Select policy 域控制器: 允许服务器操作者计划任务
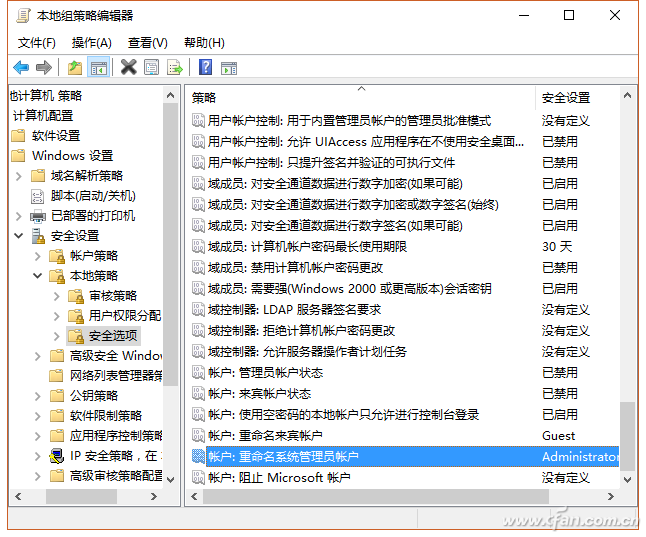This screenshot has width=646, height=537. 307,352
